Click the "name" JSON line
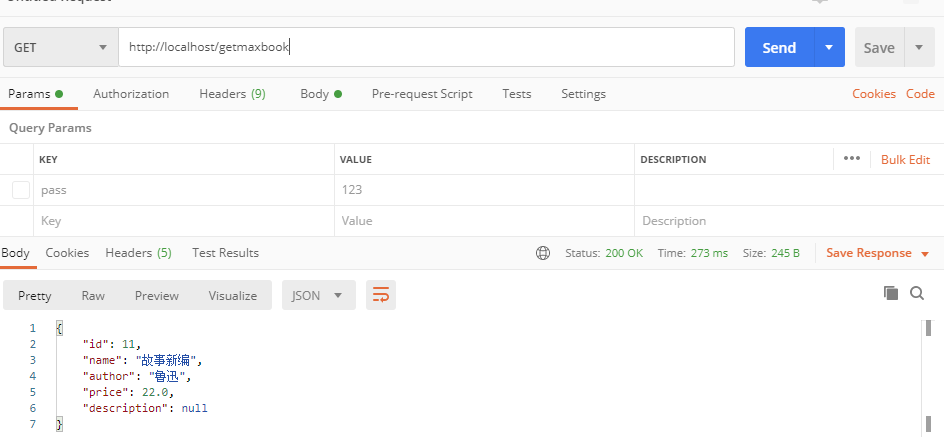Viewport: 944px width, 437px height. click(x=143, y=360)
